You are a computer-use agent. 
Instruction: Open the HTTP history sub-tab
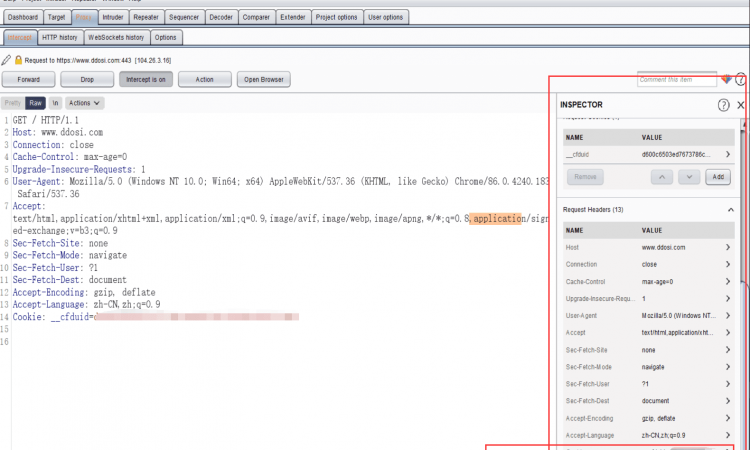click(x=60, y=37)
